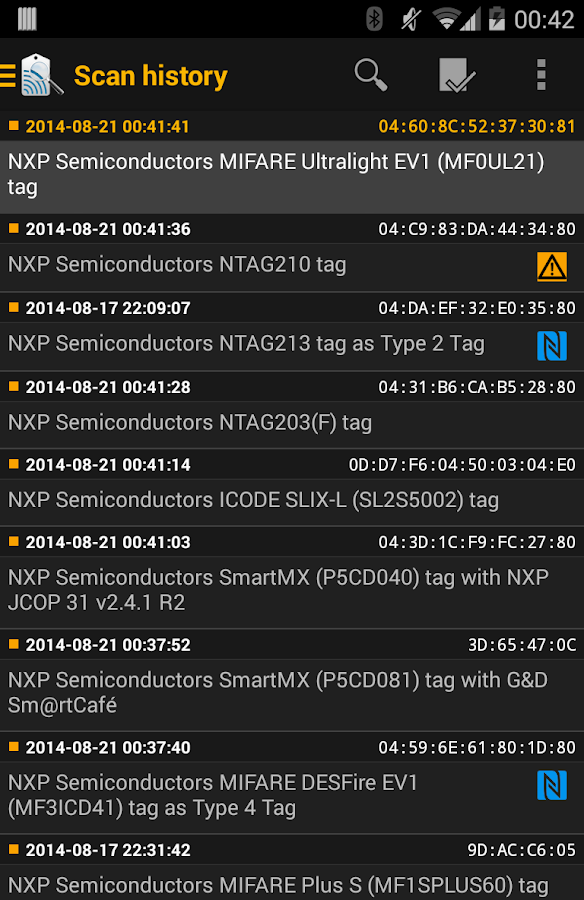
Task: Click the multi-select checkmark toolbar icon
Action: (456, 75)
